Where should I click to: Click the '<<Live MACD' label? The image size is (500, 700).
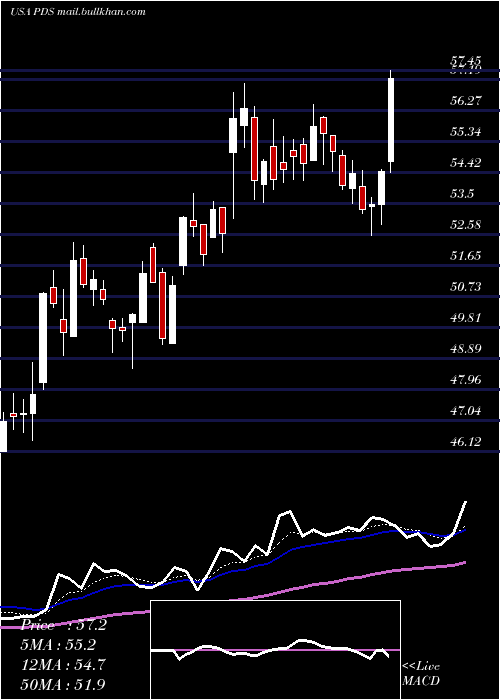tap(421, 673)
